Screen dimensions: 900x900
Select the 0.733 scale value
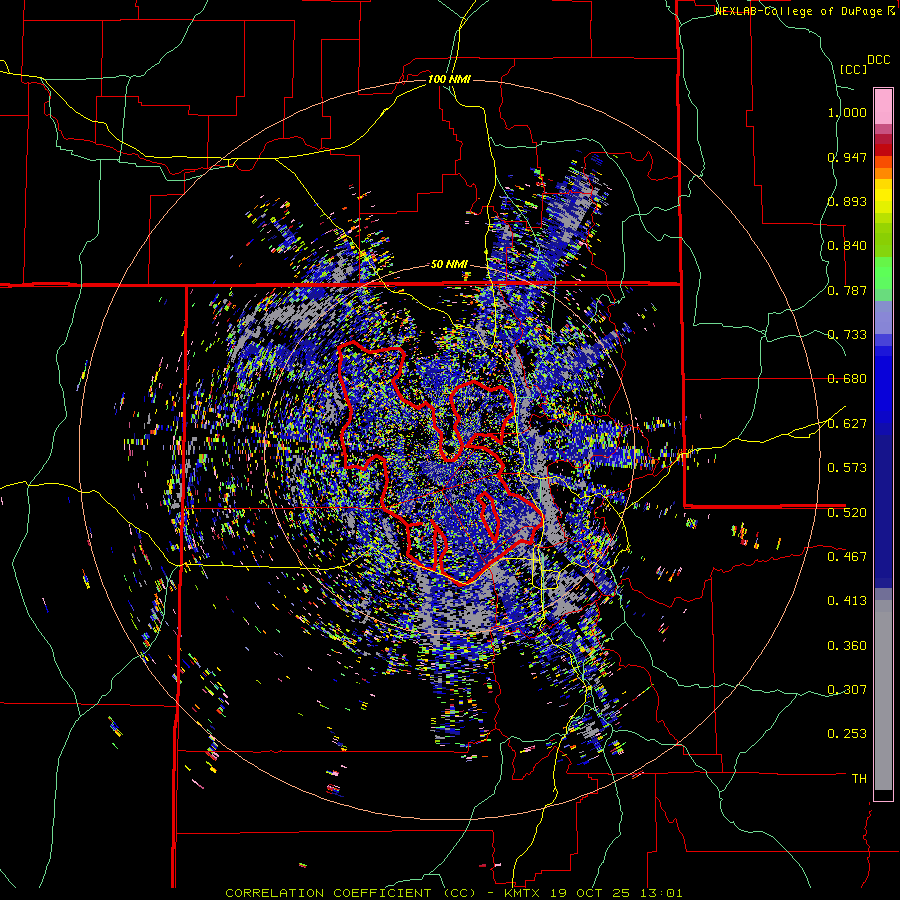(x=847, y=335)
